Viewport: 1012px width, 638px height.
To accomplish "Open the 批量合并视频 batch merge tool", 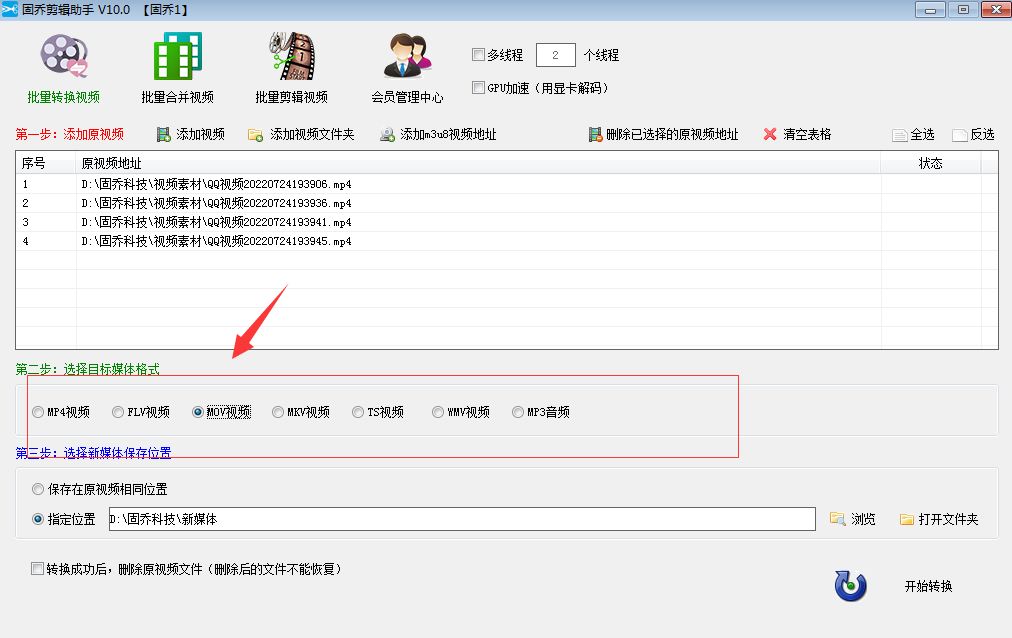I will (x=177, y=68).
